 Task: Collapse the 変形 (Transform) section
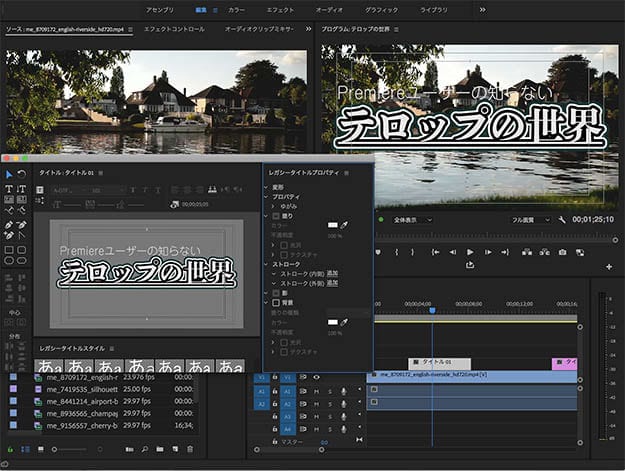tap(266, 187)
